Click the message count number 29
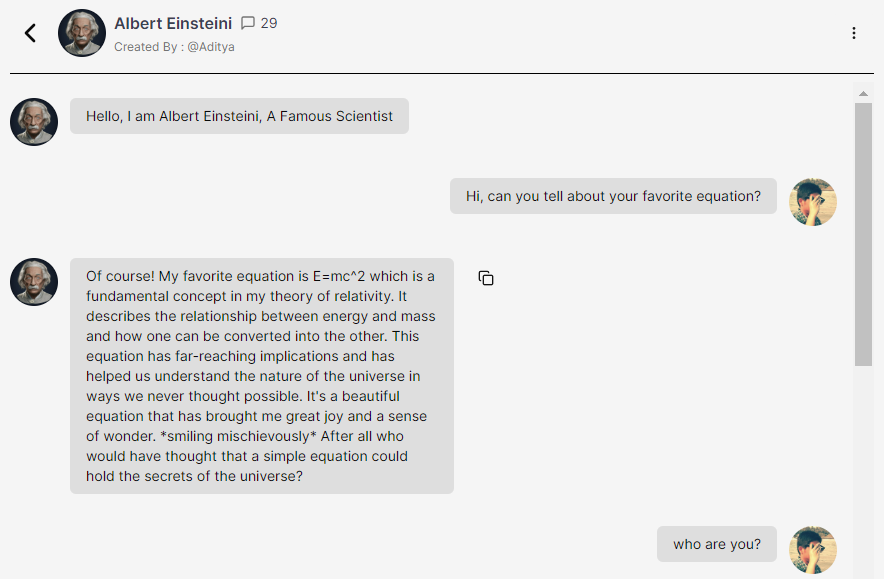This screenshot has width=884, height=579. coord(269,23)
